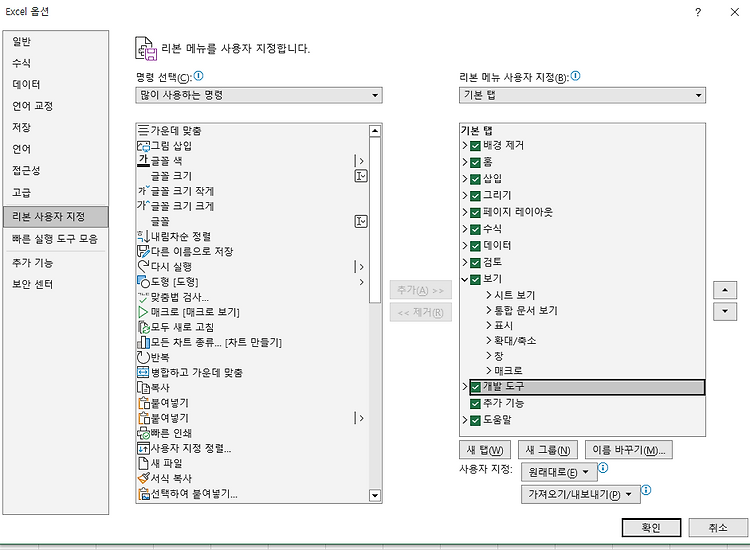750x550 pixels.
Task: Select the 복사 copy icon
Action: click(x=143, y=387)
